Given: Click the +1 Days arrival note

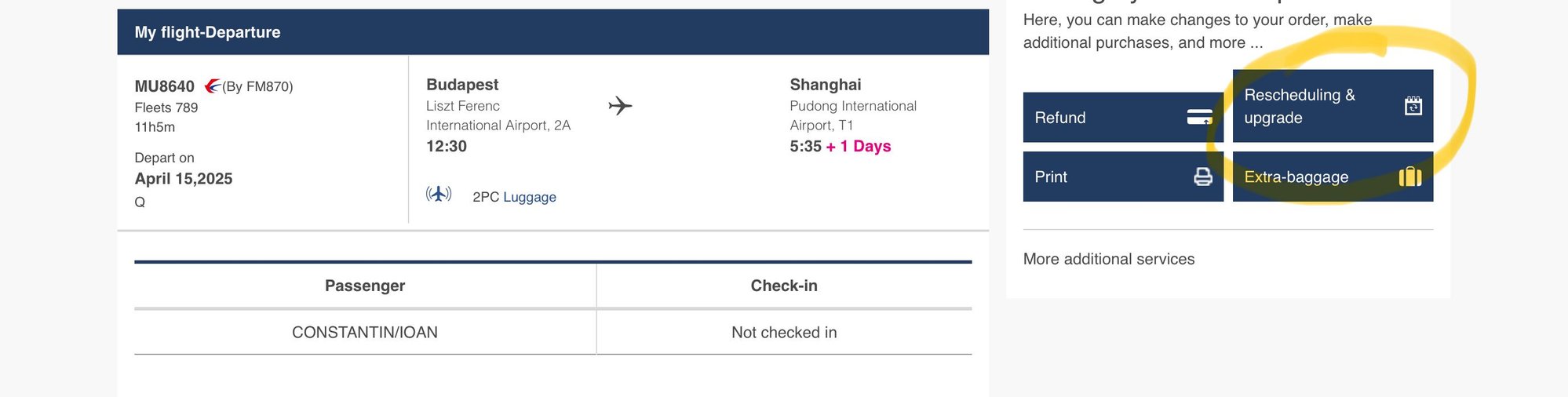Looking at the screenshot, I should [x=858, y=146].
